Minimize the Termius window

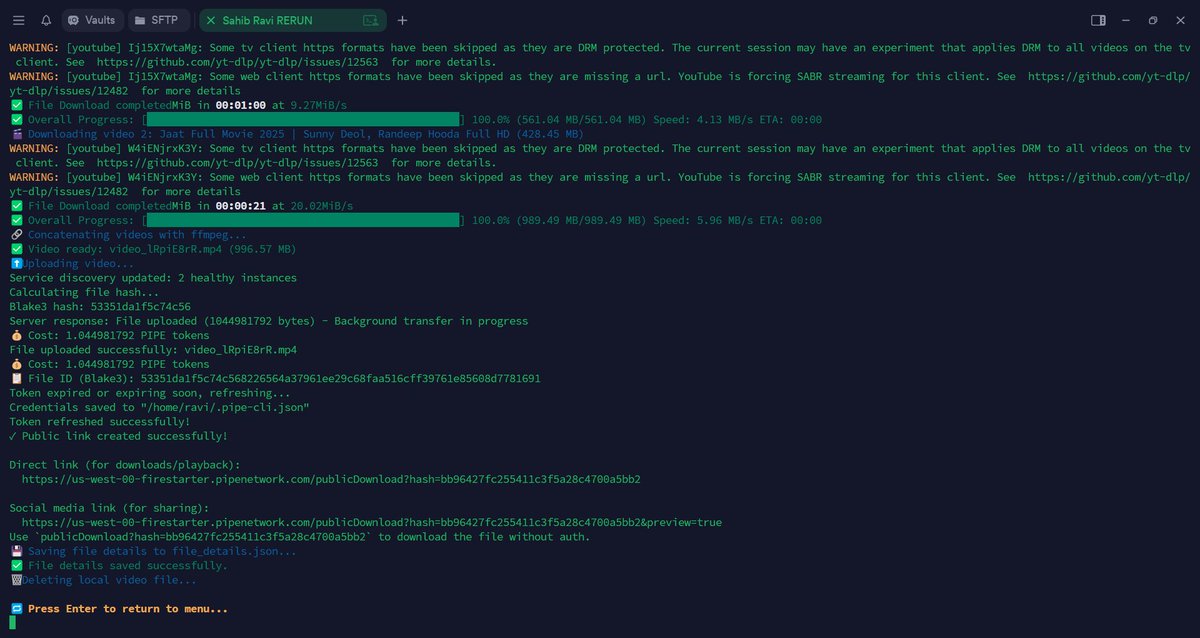[x=1126, y=20]
